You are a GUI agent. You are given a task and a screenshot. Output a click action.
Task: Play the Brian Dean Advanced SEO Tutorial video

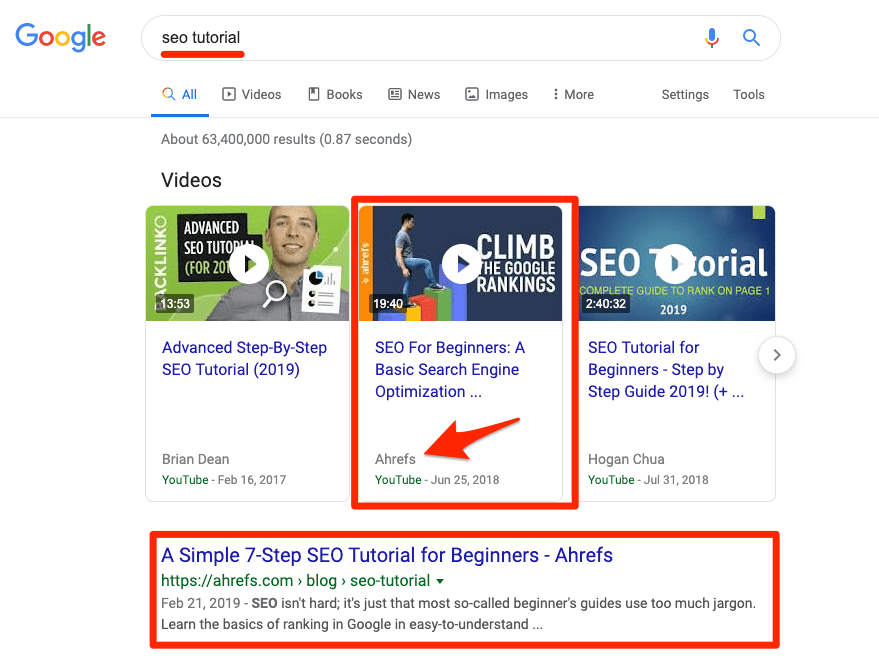(249, 263)
